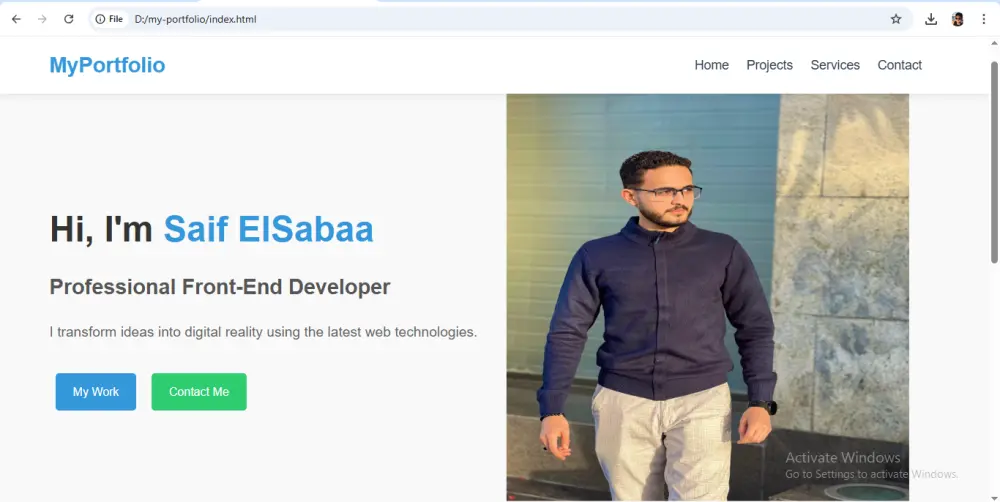1000x502 pixels.
Task: Open the Chrome profile avatar
Action: 957,19
